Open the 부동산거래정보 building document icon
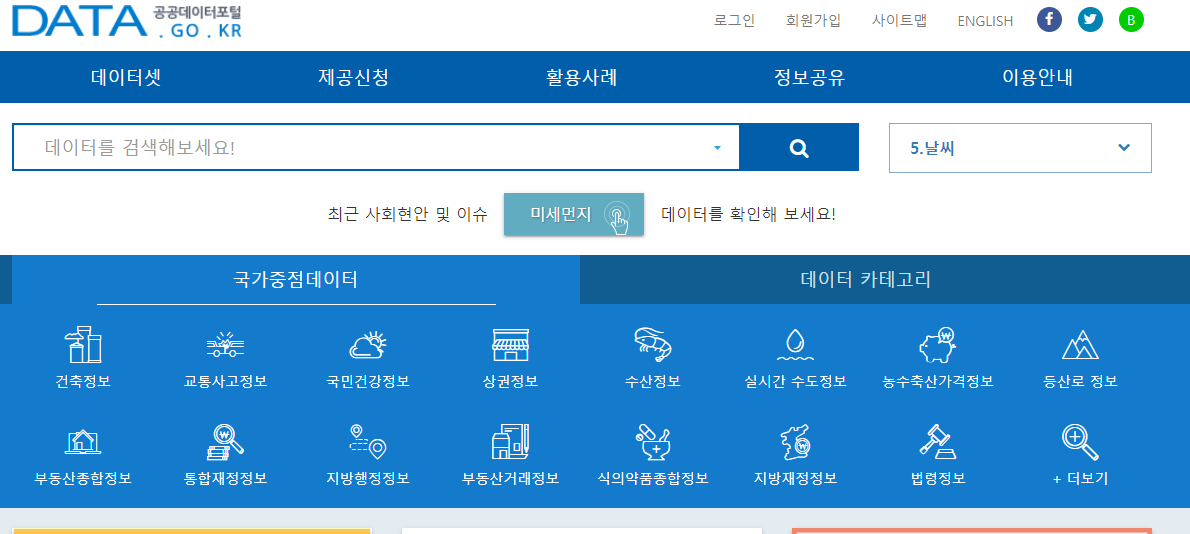1190x534 pixels. pos(510,442)
